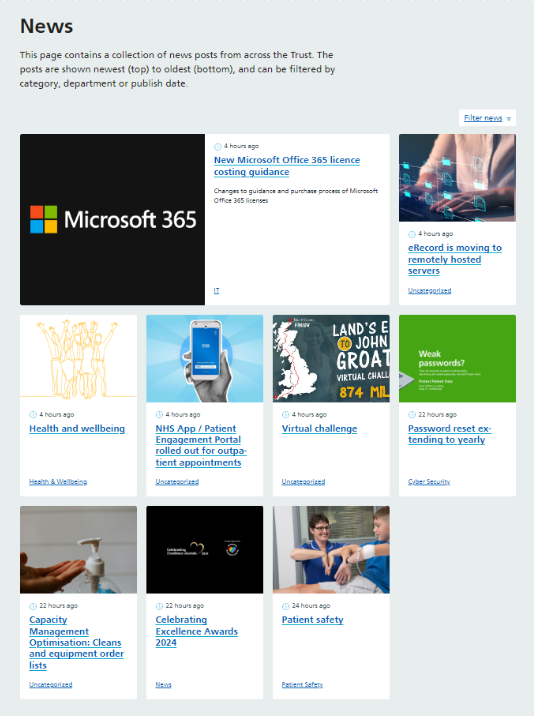Screen dimensions: 534x716
Task: Open Celebrating Excellence Awards 2024 article
Action: [196, 631]
